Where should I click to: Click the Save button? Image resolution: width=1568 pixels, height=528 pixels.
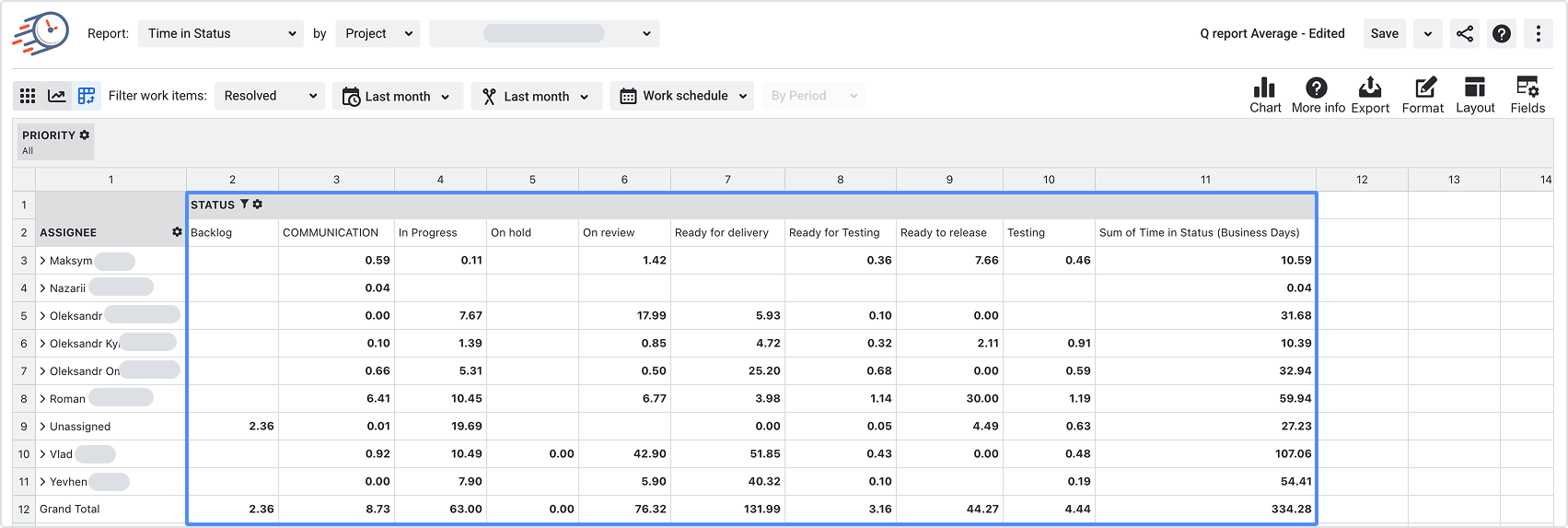tap(1384, 34)
